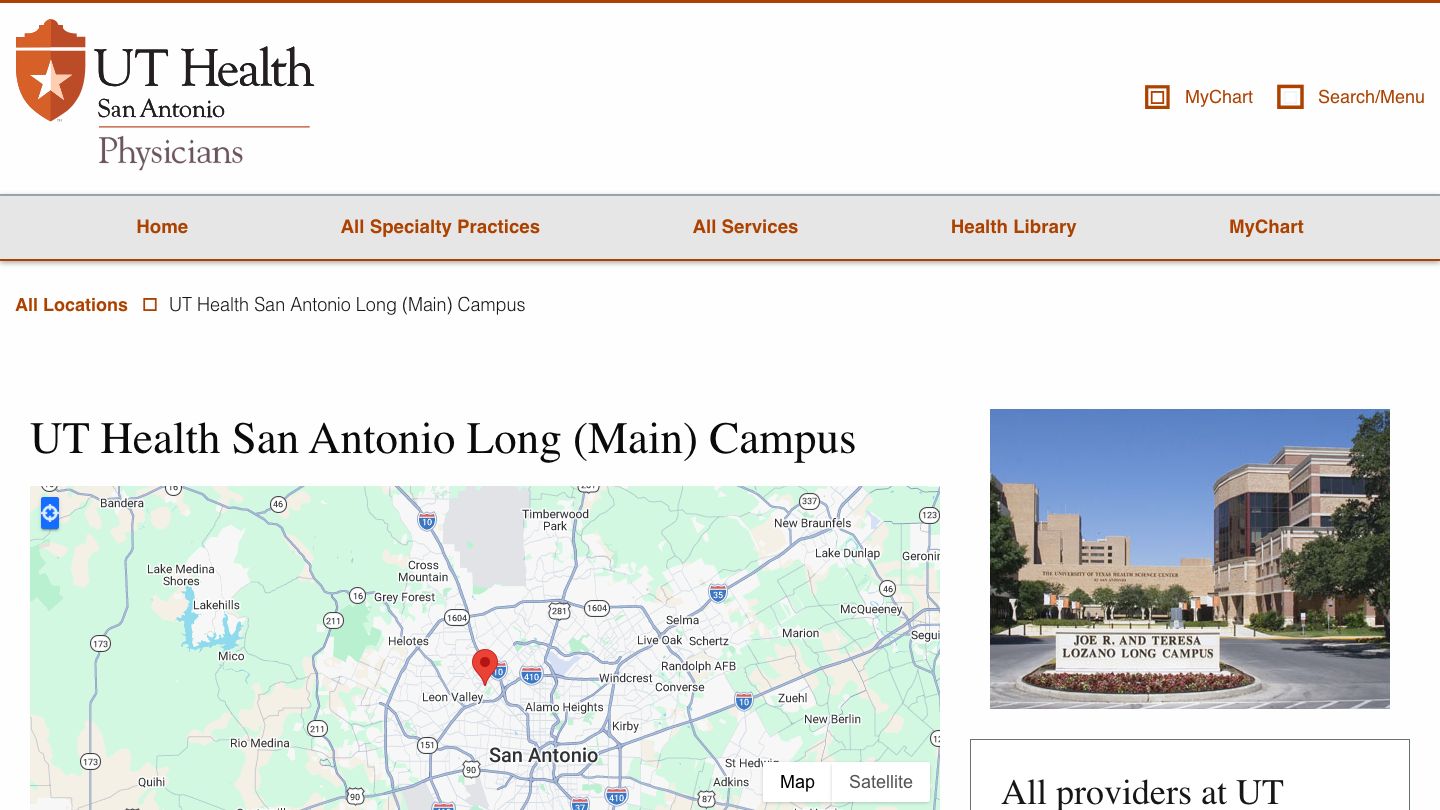Switch the map to Satellite view

point(880,781)
